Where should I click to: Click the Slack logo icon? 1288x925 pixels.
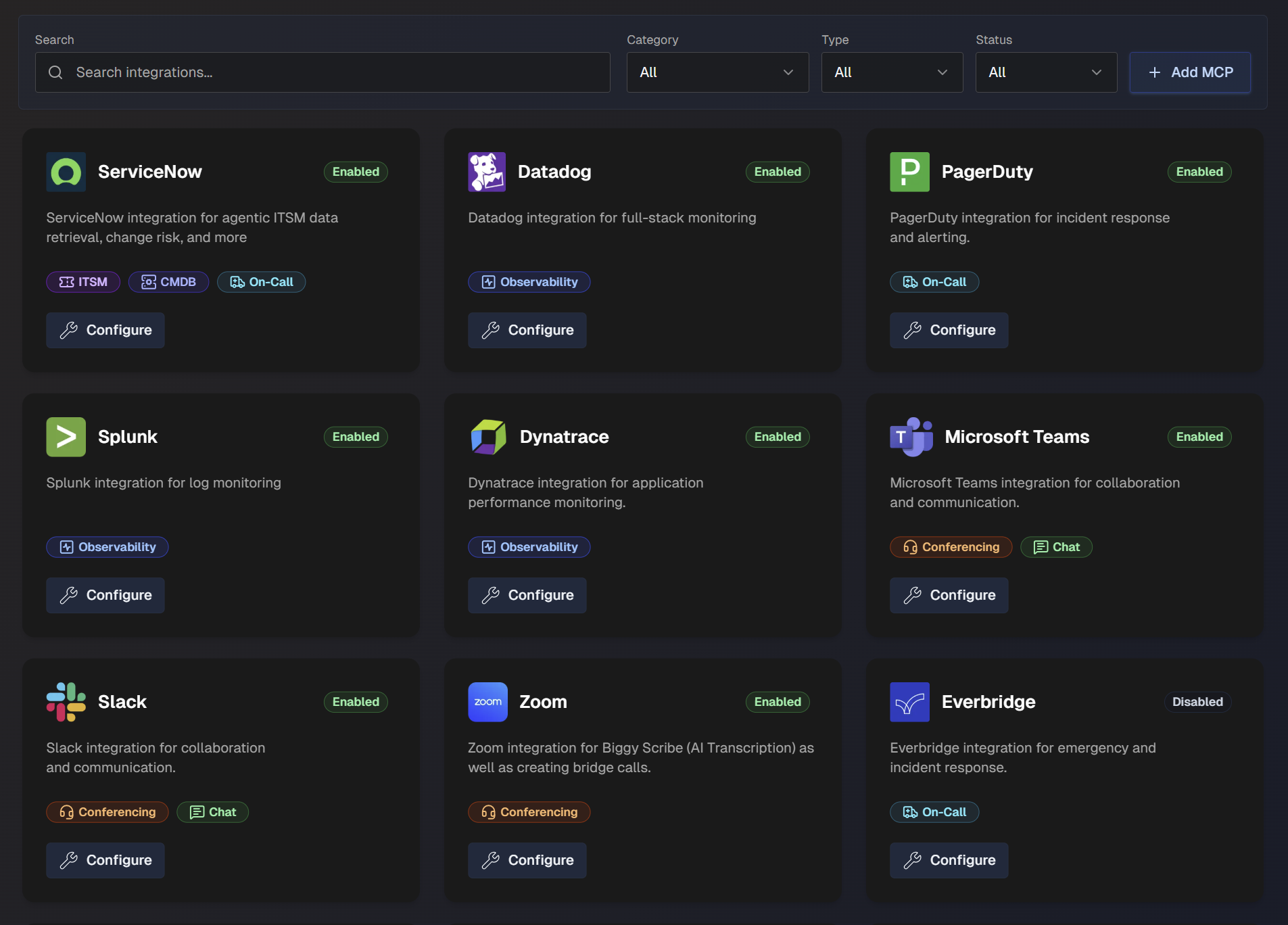(66, 702)
